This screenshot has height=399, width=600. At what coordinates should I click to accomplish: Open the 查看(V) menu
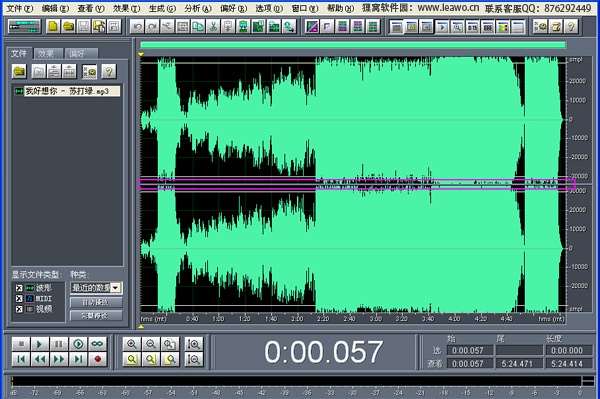coord(91,8)
